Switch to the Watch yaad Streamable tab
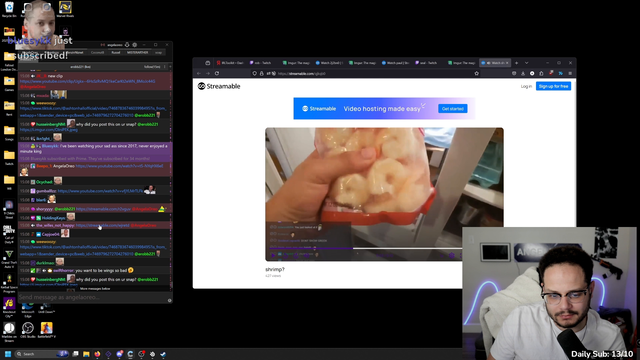 [396, 63]
